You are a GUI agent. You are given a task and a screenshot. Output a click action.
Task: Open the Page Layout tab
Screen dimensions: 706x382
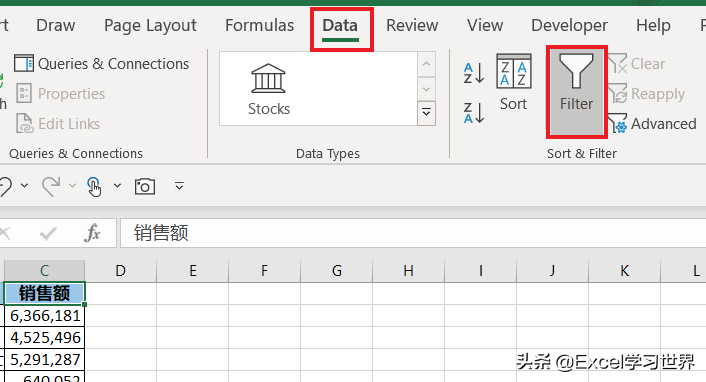pyautogui.click(x=150, y=26)
